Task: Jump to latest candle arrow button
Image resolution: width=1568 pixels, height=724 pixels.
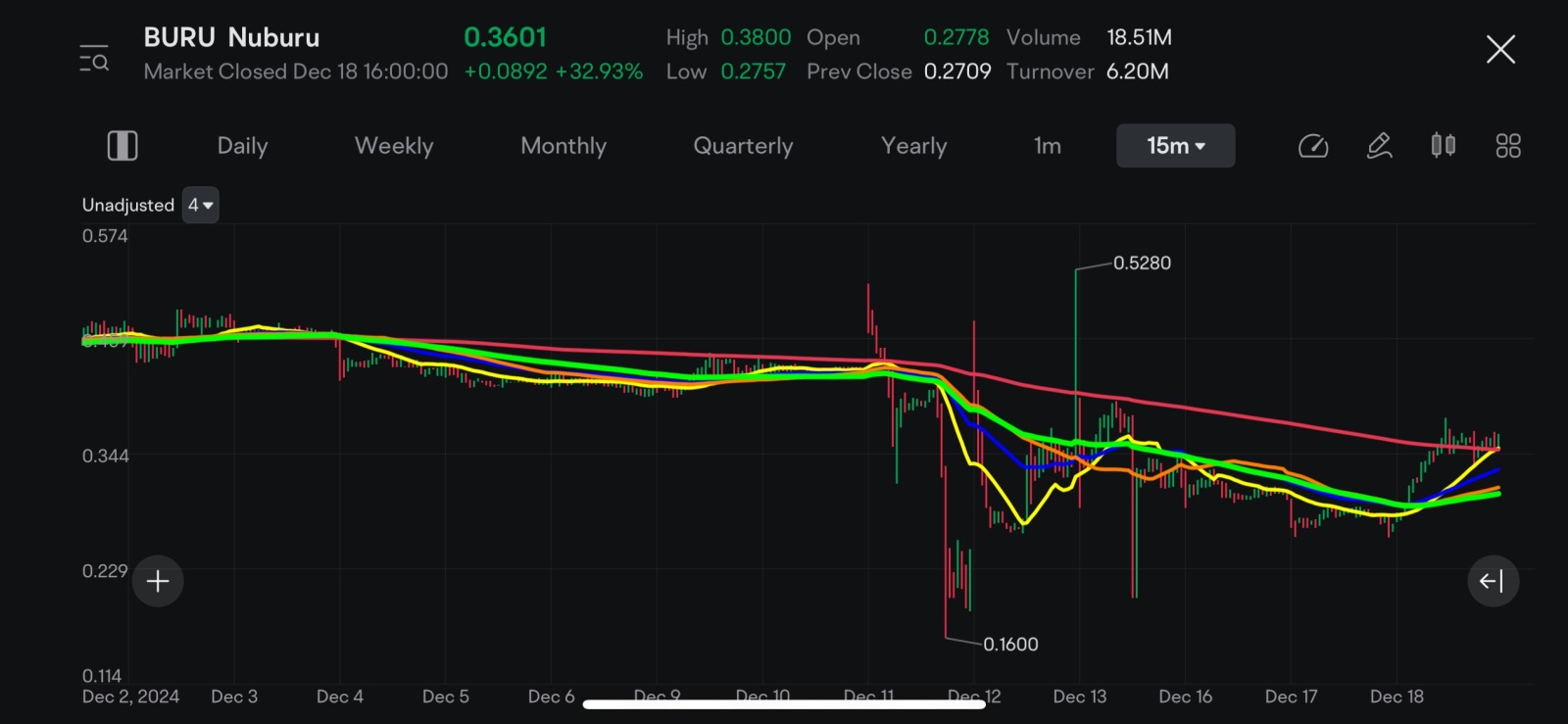Action: click(x=1493, y=581)
